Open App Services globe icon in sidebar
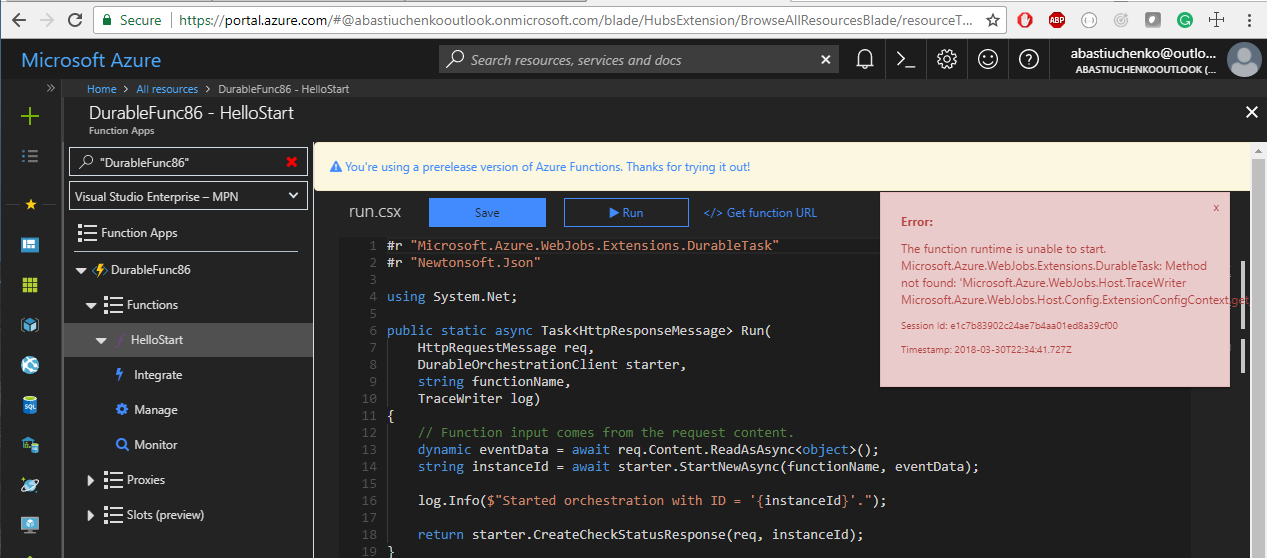 [30, 365]
